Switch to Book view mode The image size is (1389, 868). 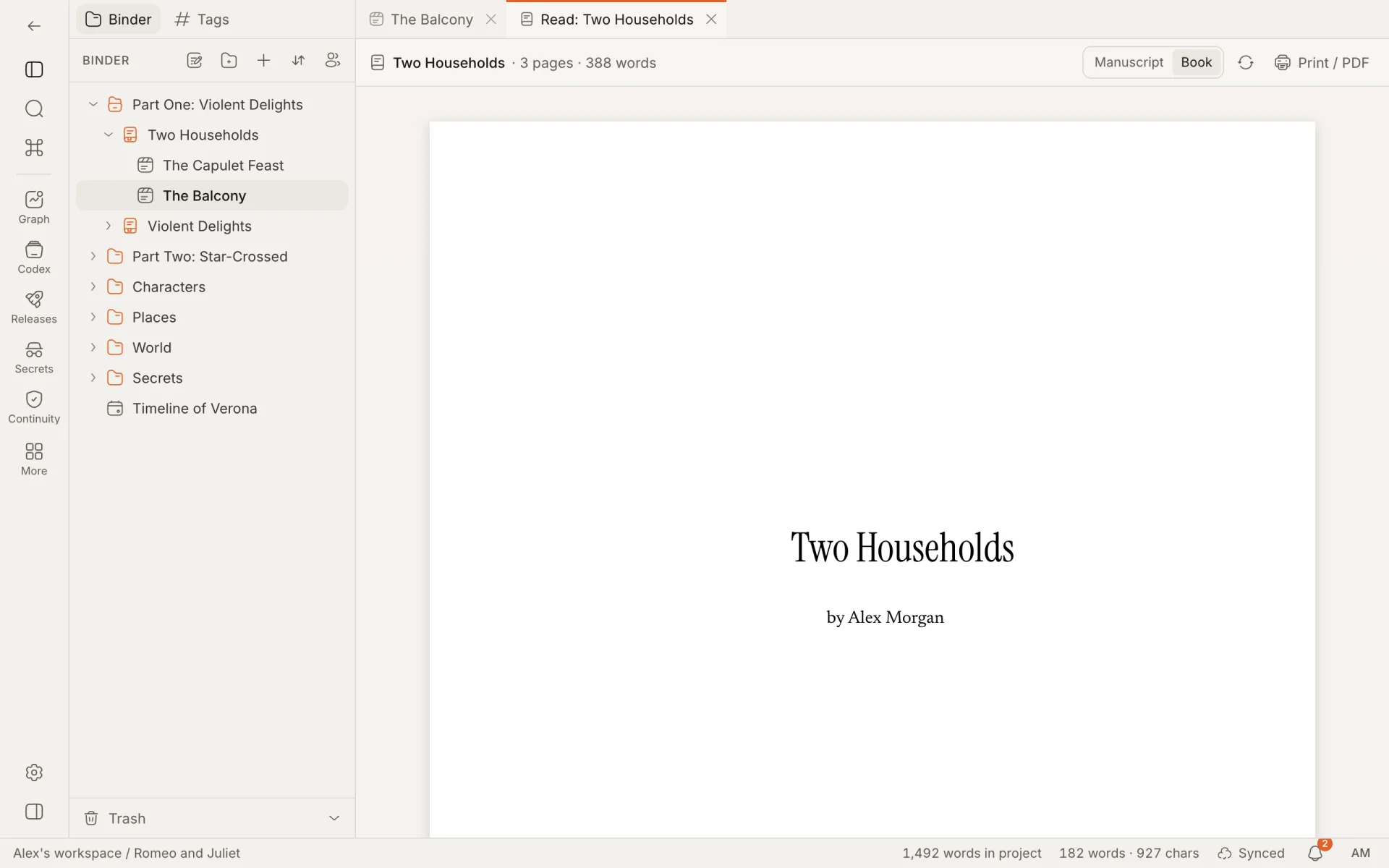click(1196, 62)
